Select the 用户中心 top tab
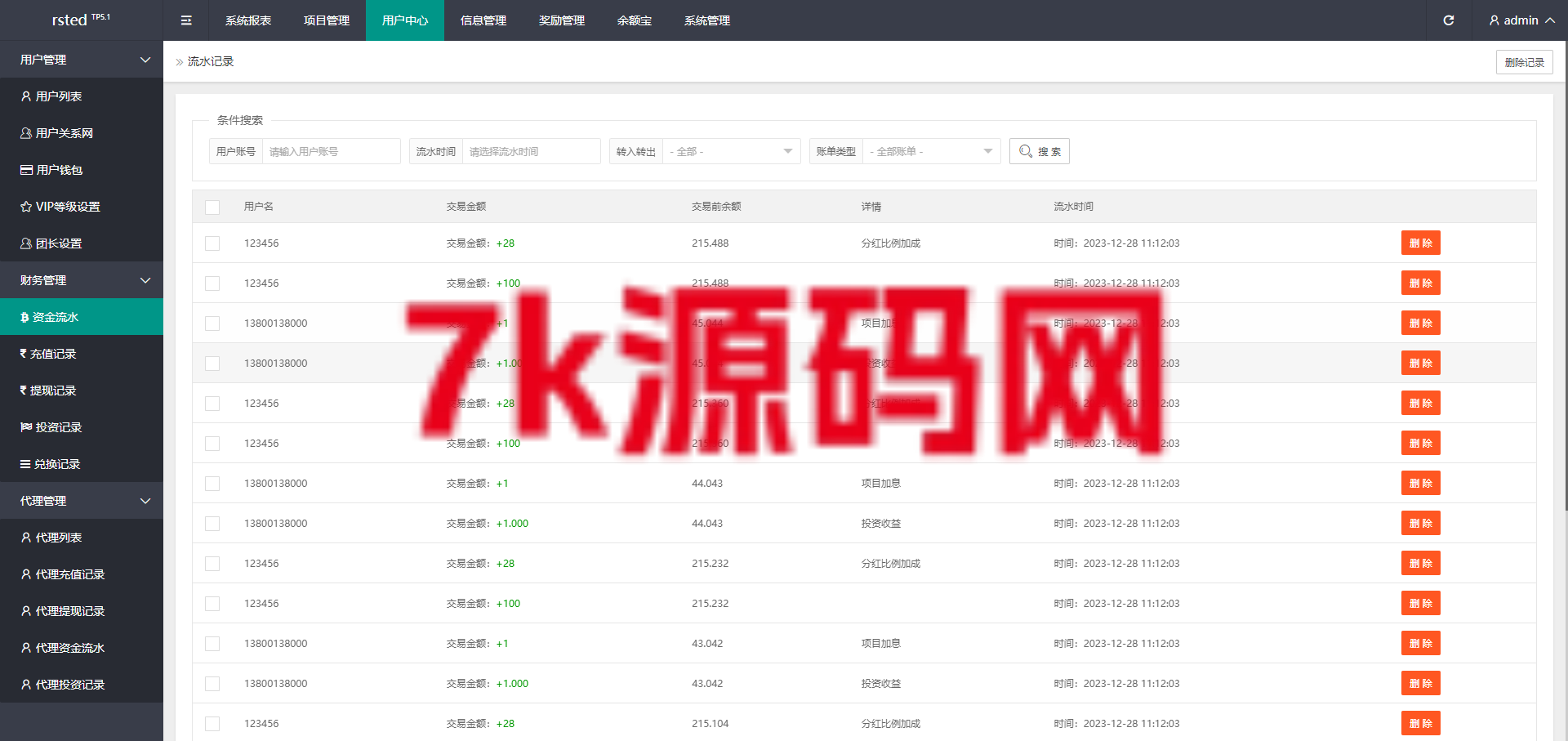 (x=405, y=20)
